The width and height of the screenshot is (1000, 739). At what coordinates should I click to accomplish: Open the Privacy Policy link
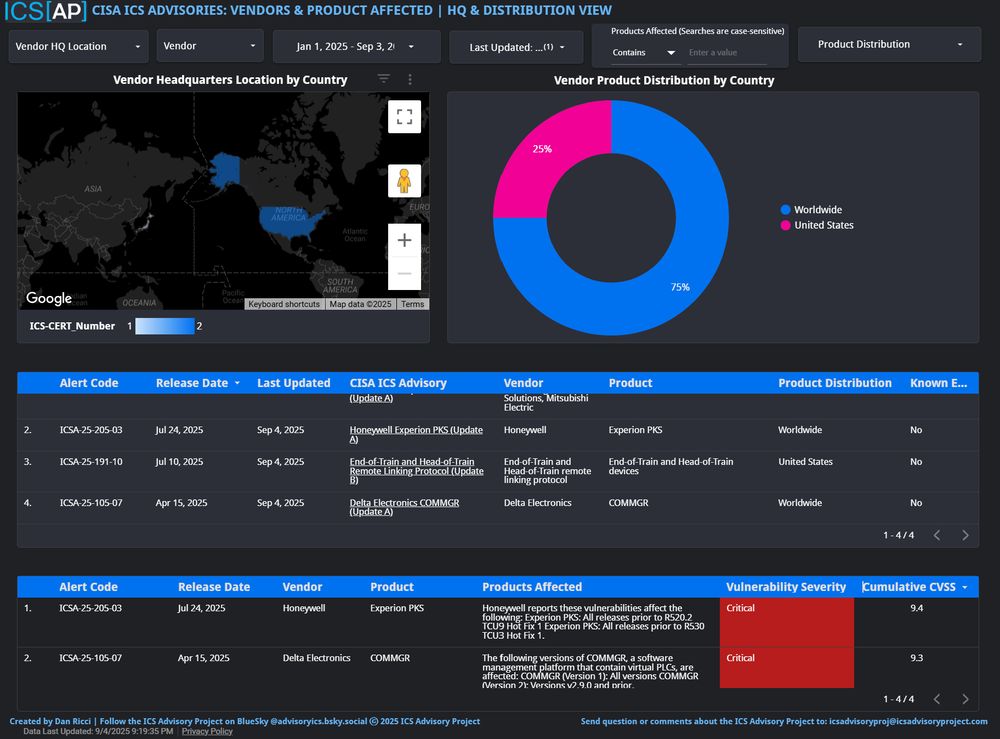pos(207,731)
